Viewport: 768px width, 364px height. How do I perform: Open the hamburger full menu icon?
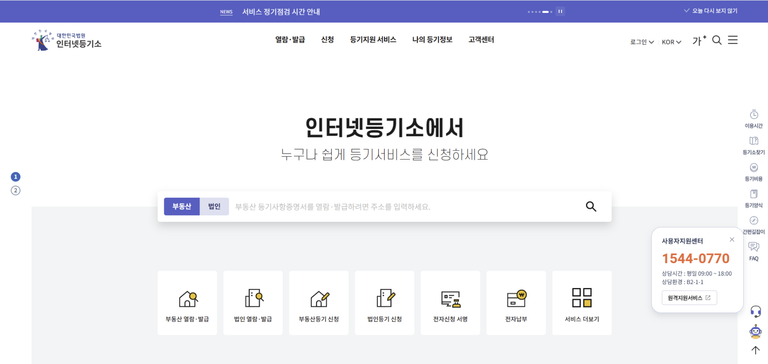[x=733, y=40]
